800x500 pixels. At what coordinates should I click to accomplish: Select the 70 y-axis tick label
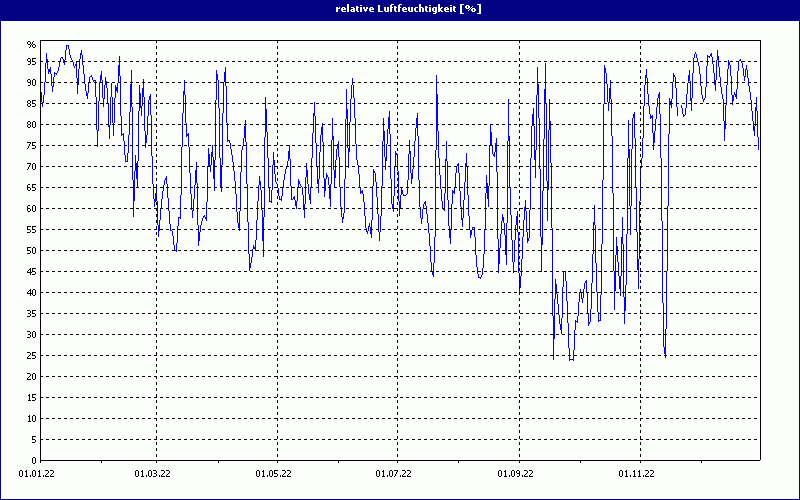coord(30,167)
